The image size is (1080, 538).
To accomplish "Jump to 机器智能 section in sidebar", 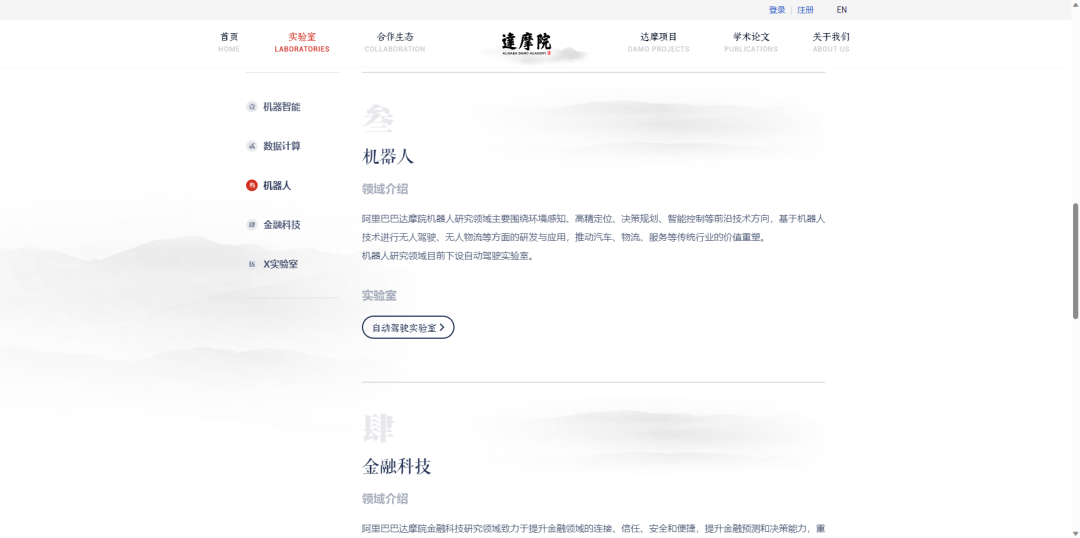I will pyautogui.click(x=282, y=107).
